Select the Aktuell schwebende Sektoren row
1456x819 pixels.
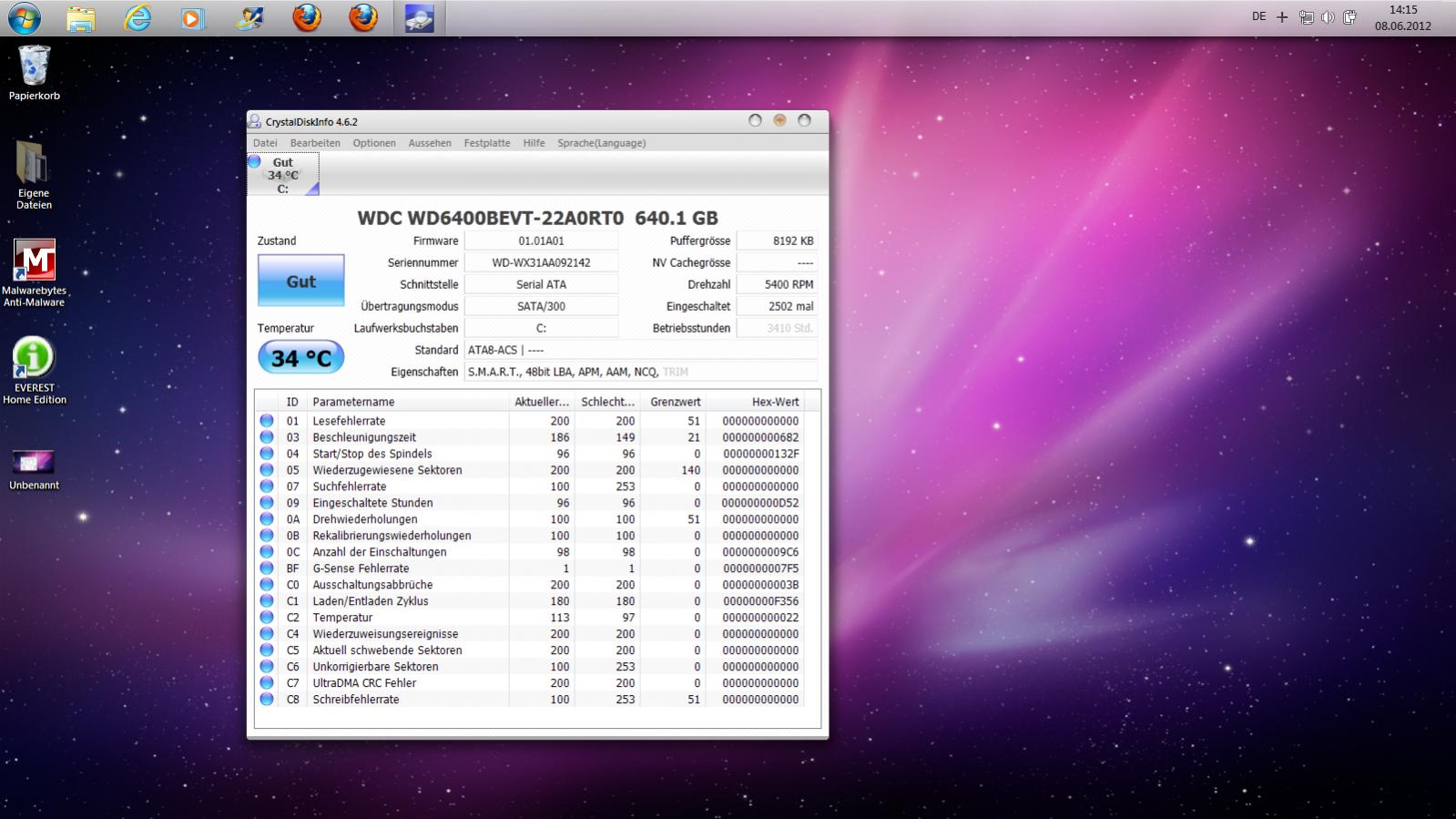point(531,650)
